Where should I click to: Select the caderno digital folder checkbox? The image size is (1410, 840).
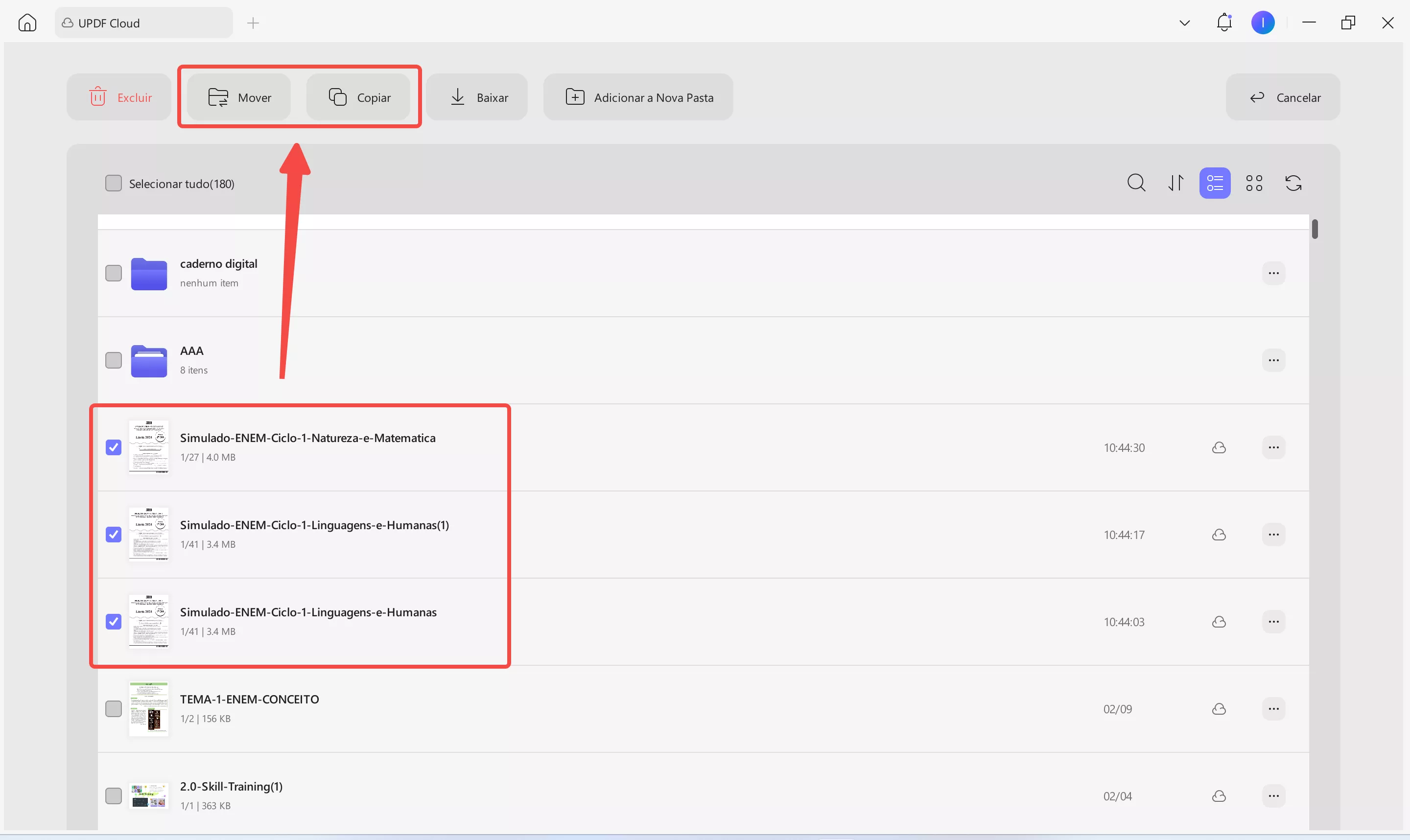pyautogui.click(x=114, y=273)
